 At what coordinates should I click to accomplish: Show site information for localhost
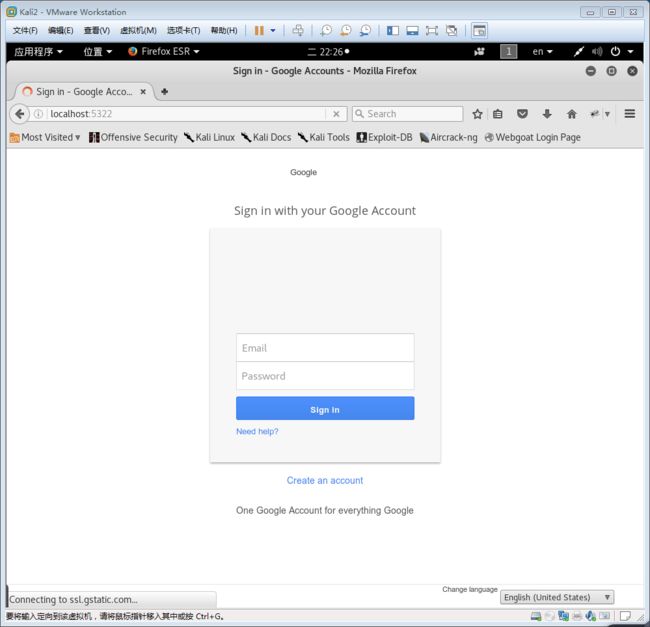38,114
